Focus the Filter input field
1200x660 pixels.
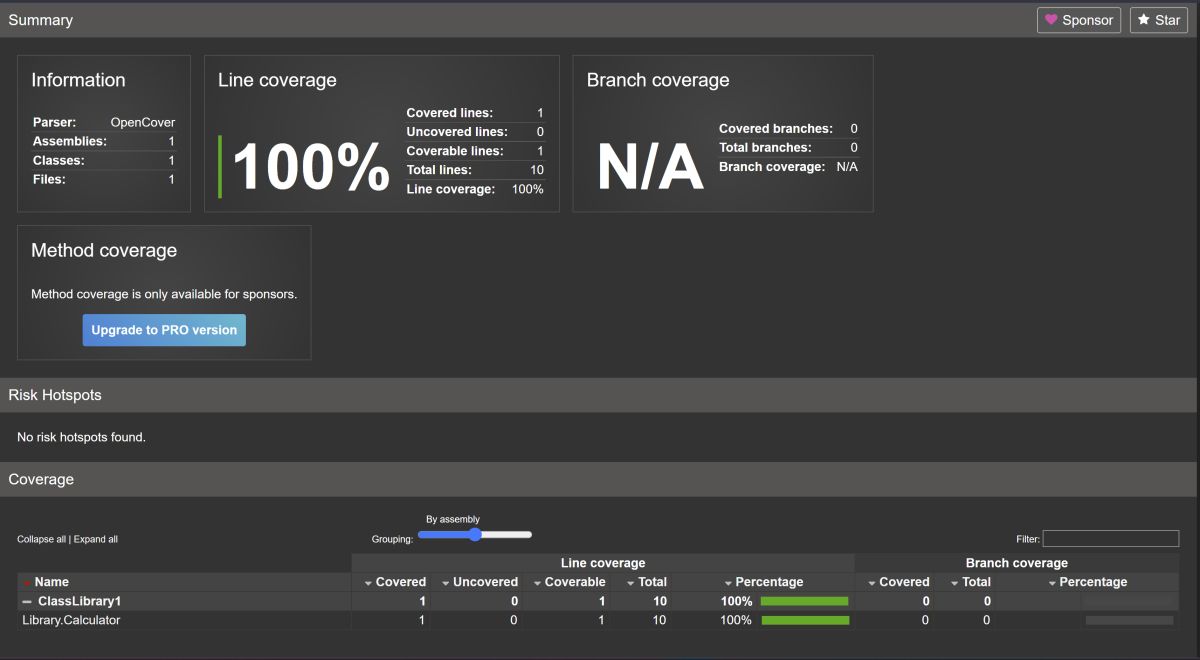tap(1111, 539)
